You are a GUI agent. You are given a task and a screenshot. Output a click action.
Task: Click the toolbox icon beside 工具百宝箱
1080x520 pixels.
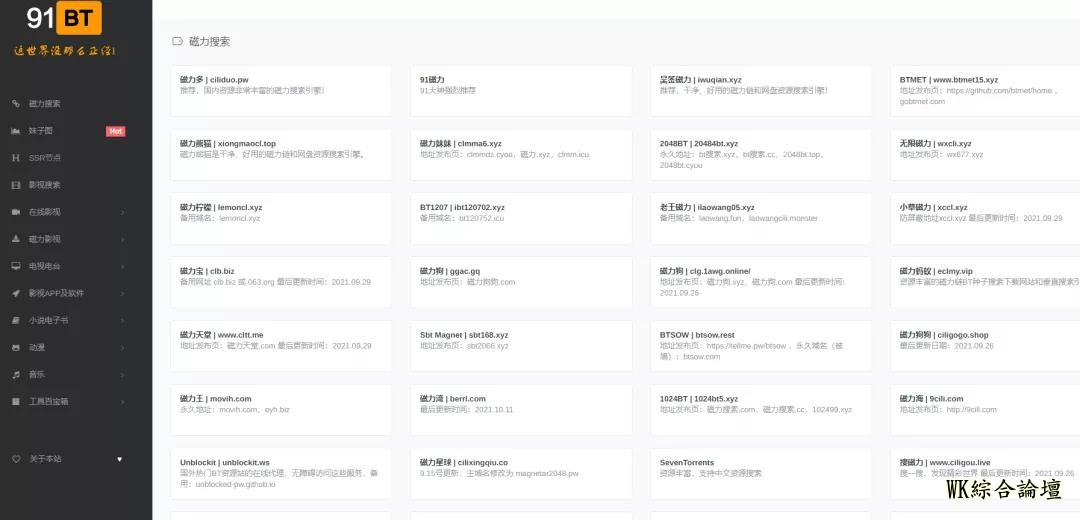coord(16,402)
